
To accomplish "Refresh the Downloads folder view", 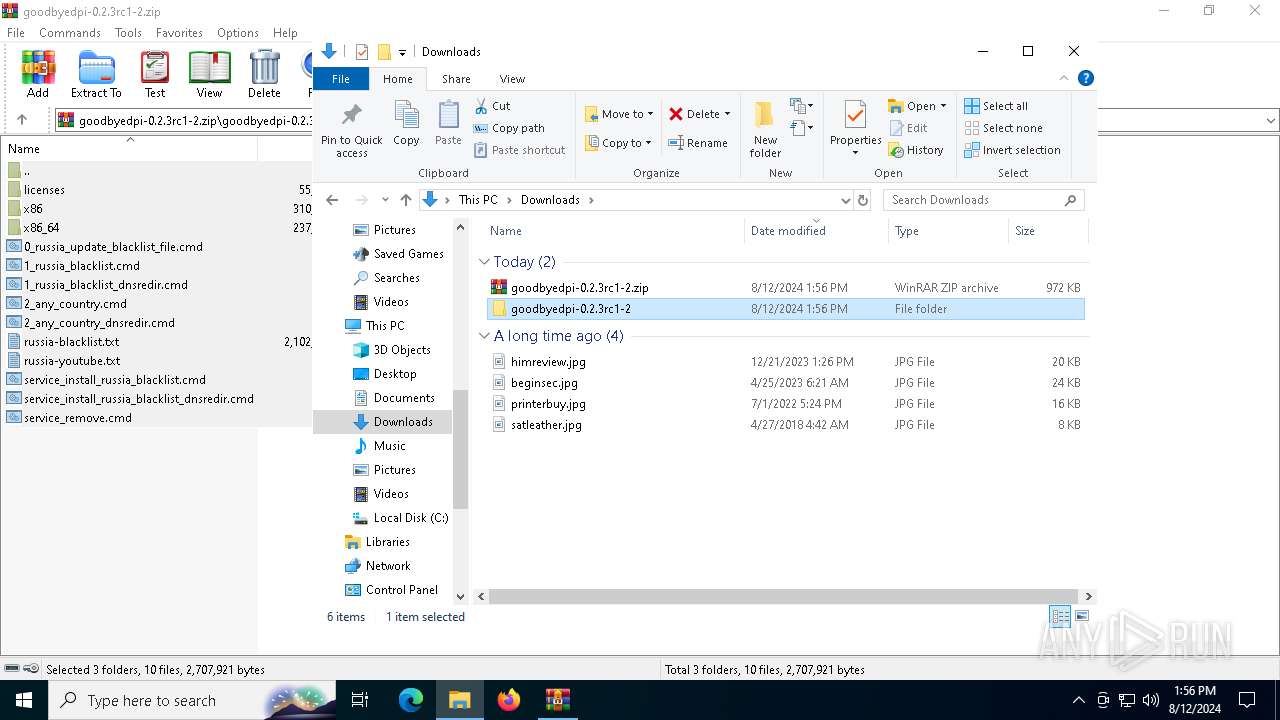I will 864,200.
